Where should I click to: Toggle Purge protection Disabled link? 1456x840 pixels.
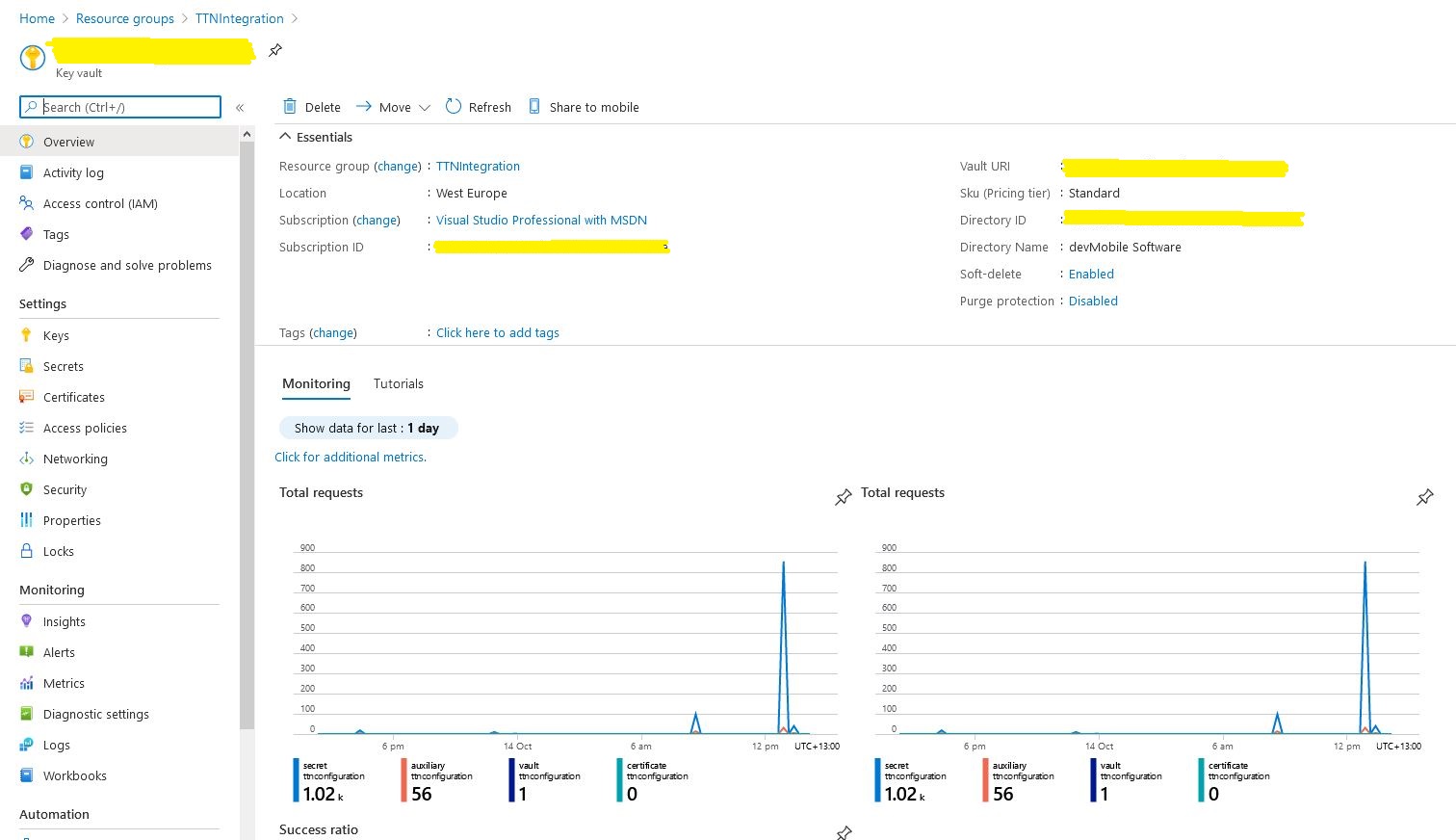point(1093,302)
